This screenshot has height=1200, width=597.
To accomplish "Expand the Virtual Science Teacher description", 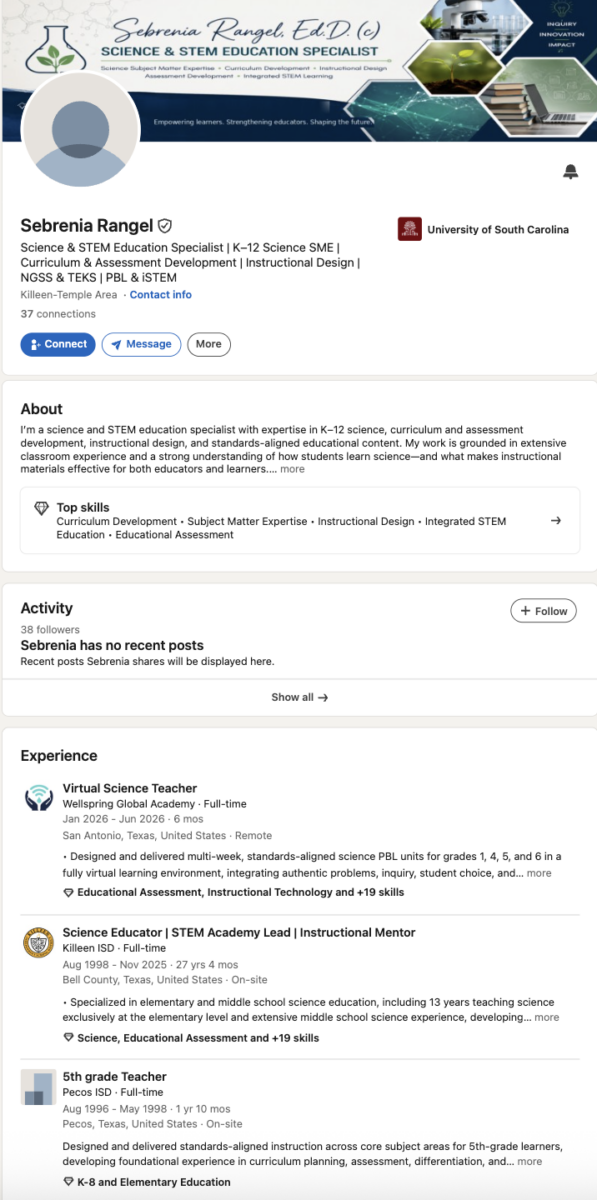I will (539, 873).
